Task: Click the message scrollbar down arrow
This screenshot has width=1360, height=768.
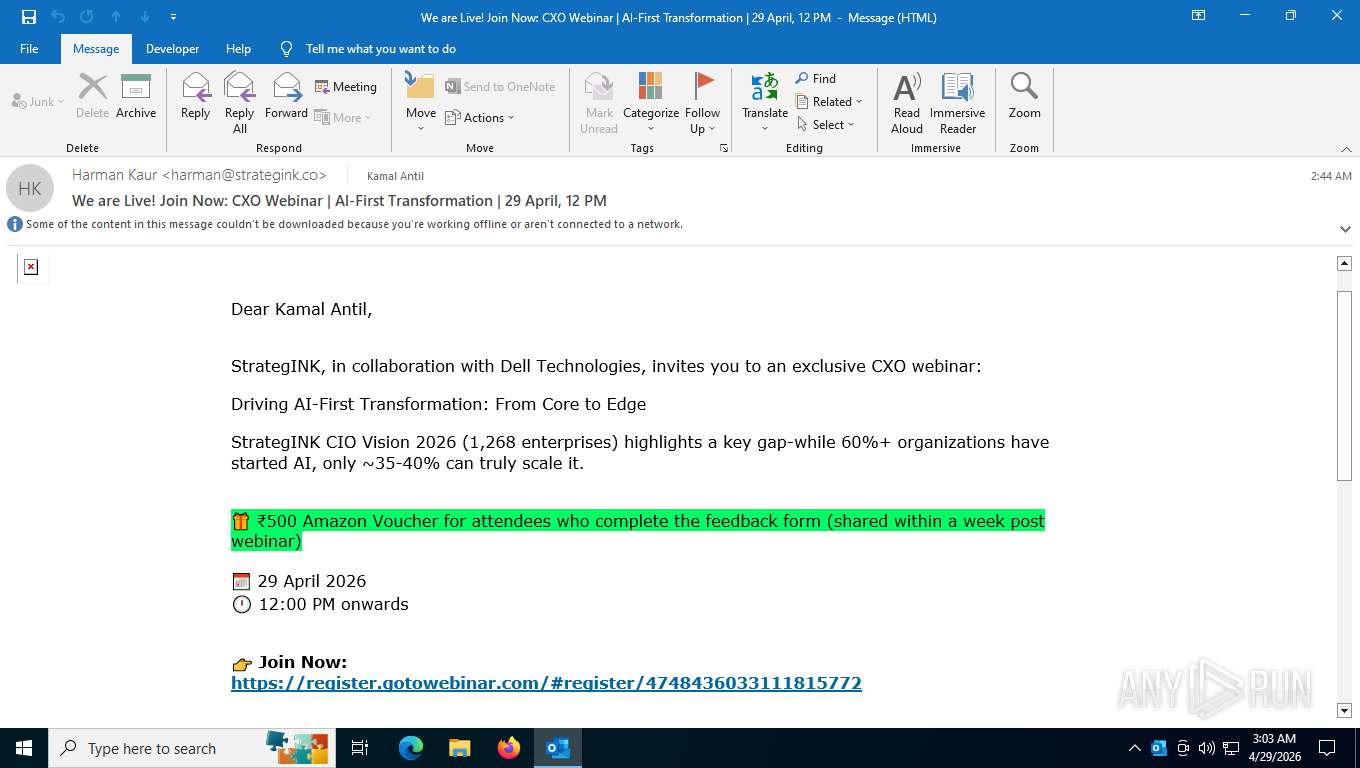Action: pyautogui.click(x=1344, y=710)
